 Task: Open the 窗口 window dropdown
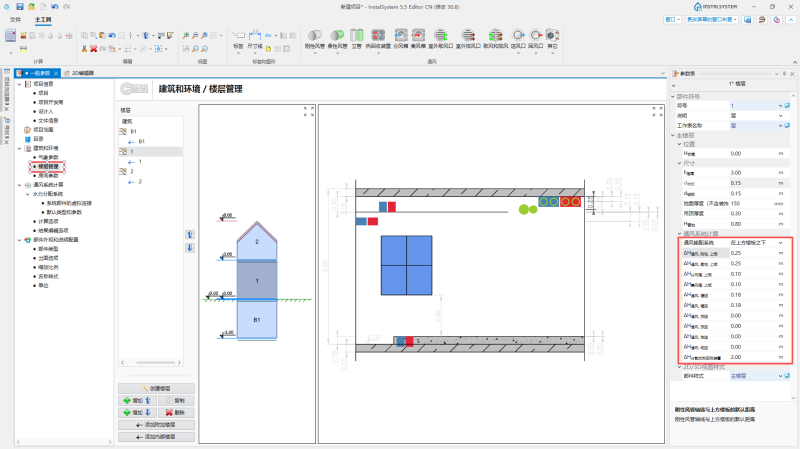tap(672, 19)
